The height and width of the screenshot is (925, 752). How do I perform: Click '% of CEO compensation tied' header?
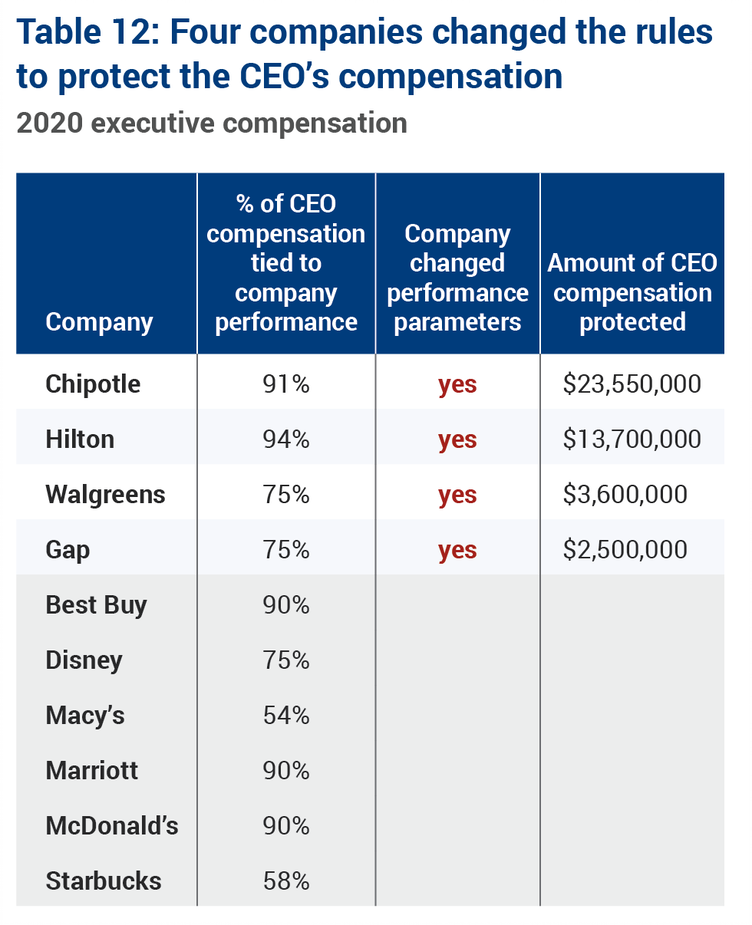(286, 263)
